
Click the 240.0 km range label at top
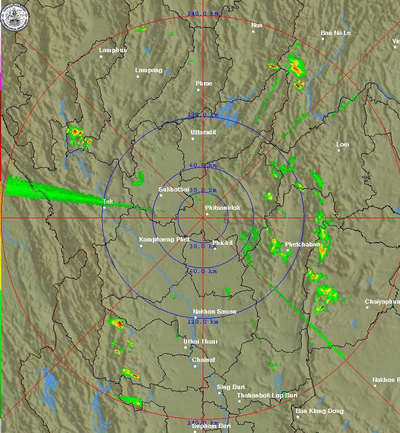[x=203, y=14]
